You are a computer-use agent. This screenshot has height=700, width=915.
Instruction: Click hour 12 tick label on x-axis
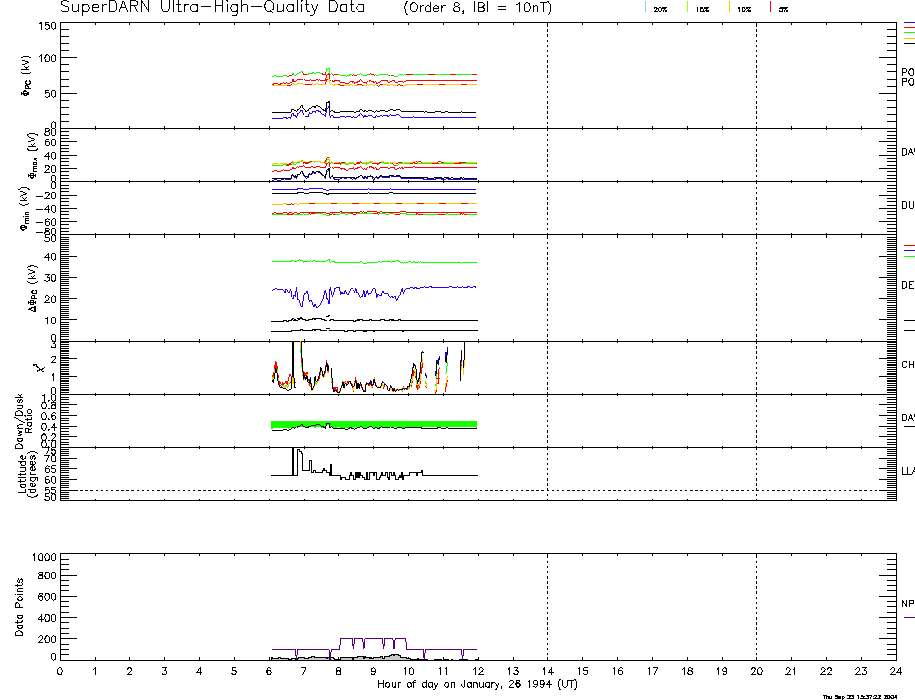[x=477, y=672]
